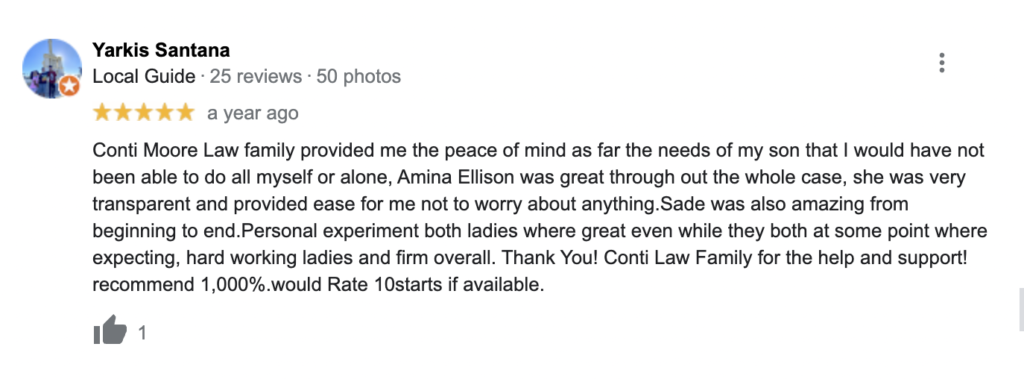Screen dimensions: 1024x379
Task: Click the first yellow rating star
Action: [102, 112]
